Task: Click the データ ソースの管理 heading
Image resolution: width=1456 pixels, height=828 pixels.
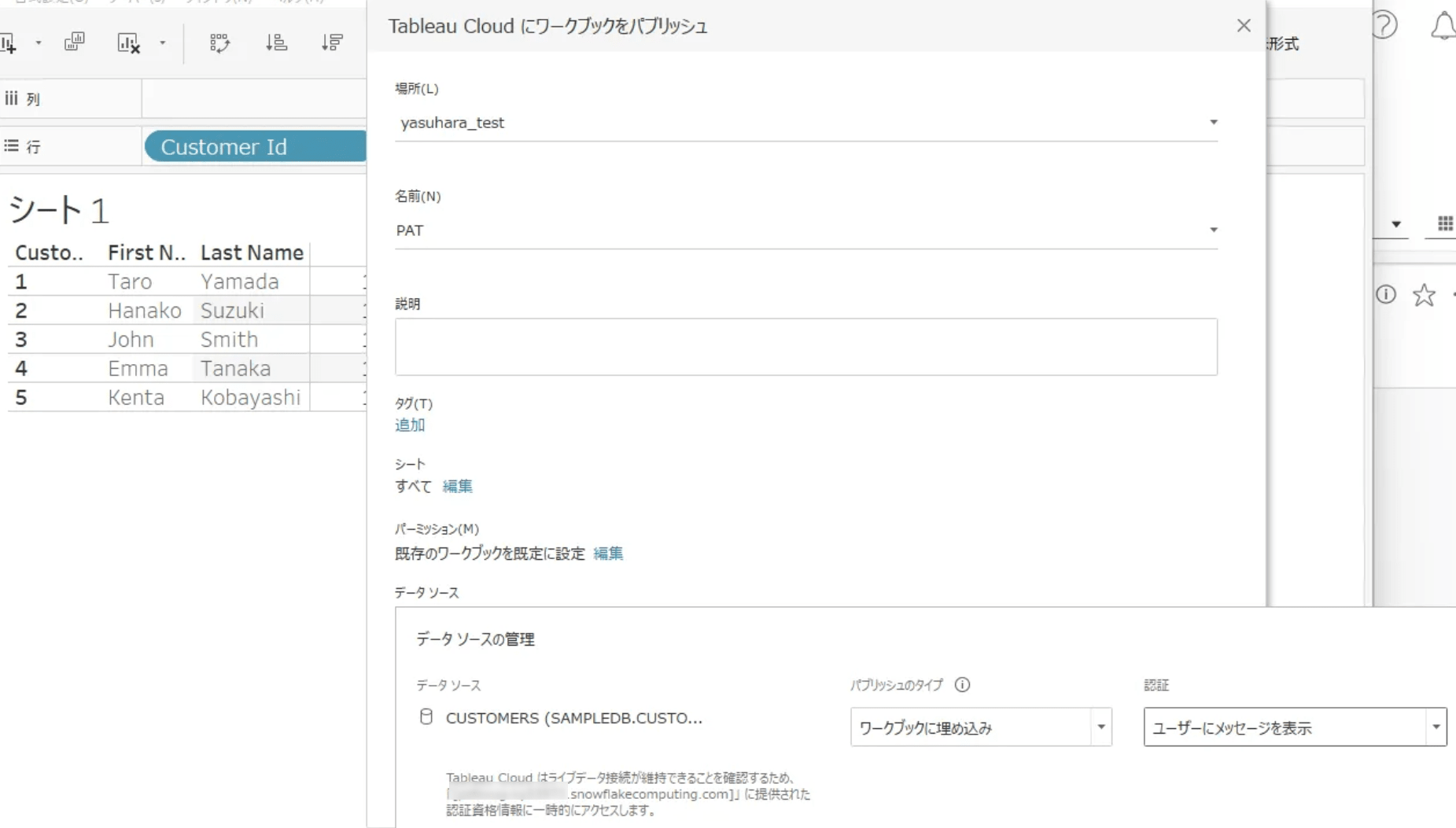Action: (x=475, y=639)
